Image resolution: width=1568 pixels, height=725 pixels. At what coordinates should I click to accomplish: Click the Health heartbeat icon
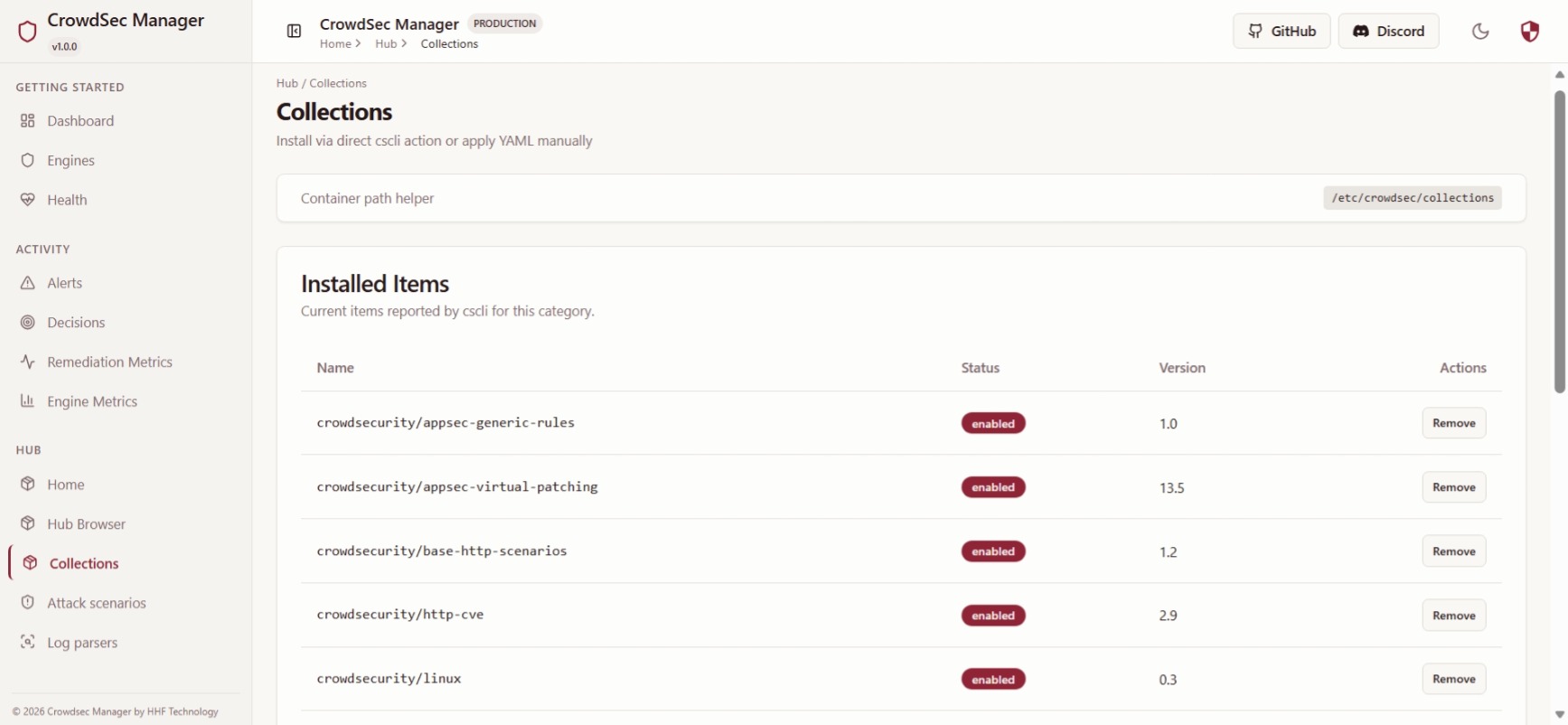click(28, 200)
